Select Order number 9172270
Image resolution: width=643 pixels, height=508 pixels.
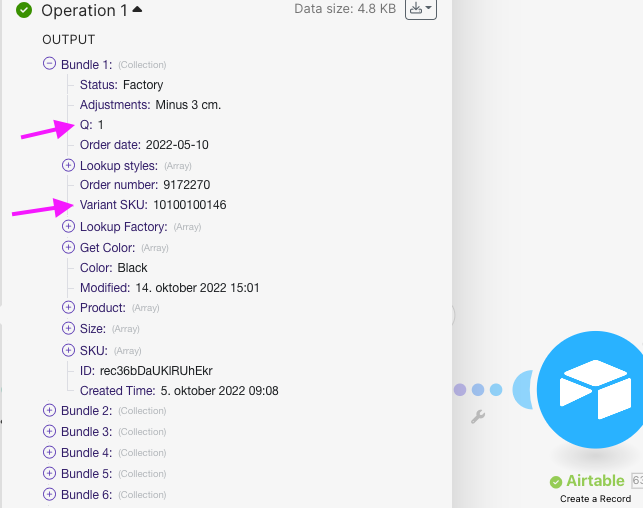click(145, 185)
